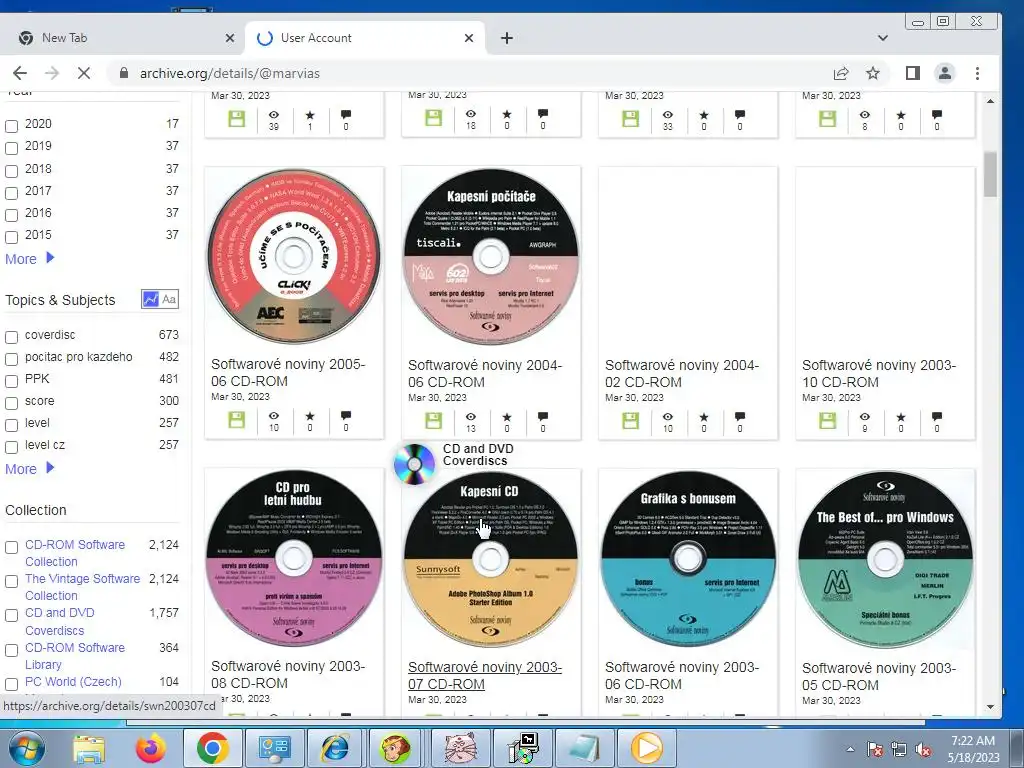This screenshot has height=768, width=1024.
Task: Open the browser side panel
Action: click(x=913, y=73)
